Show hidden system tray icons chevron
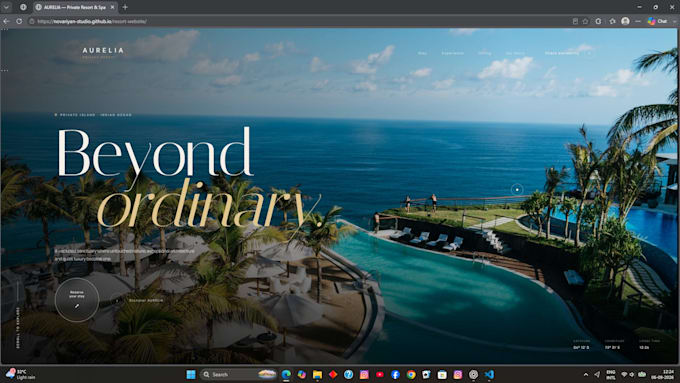This screenshot has width=680, height=383. click(586, 374)
